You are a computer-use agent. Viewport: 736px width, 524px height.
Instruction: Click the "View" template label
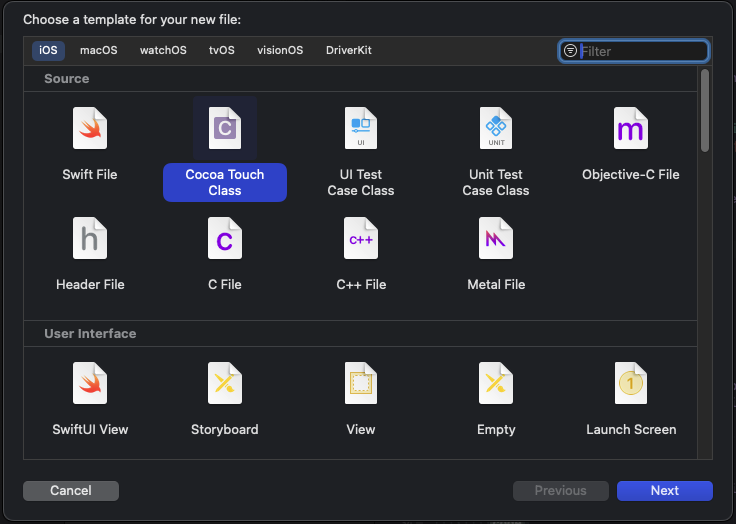[x=360, y=430]
